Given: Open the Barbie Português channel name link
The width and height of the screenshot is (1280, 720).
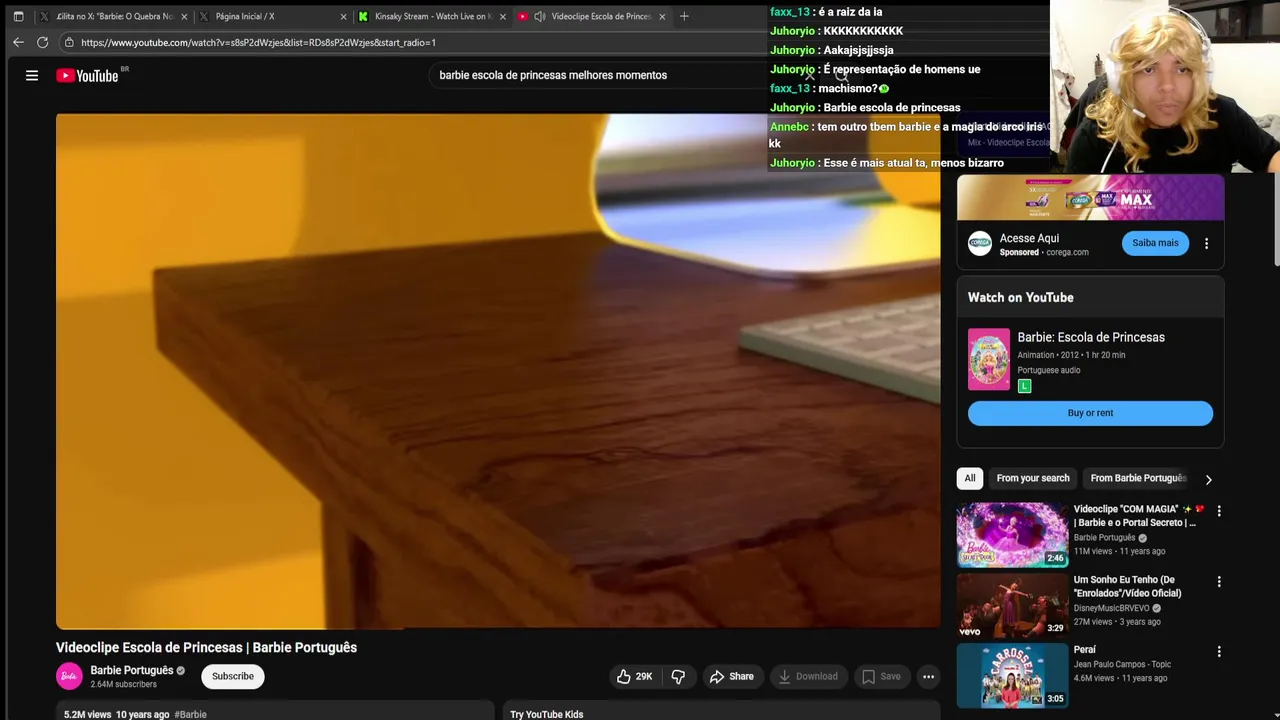Looking at the screenshot, I should click(132, 670).
